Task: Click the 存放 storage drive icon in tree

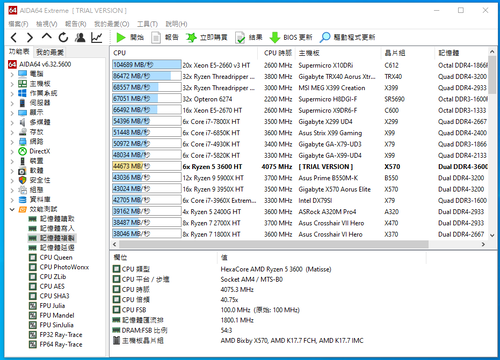Action: coord(22,132)
